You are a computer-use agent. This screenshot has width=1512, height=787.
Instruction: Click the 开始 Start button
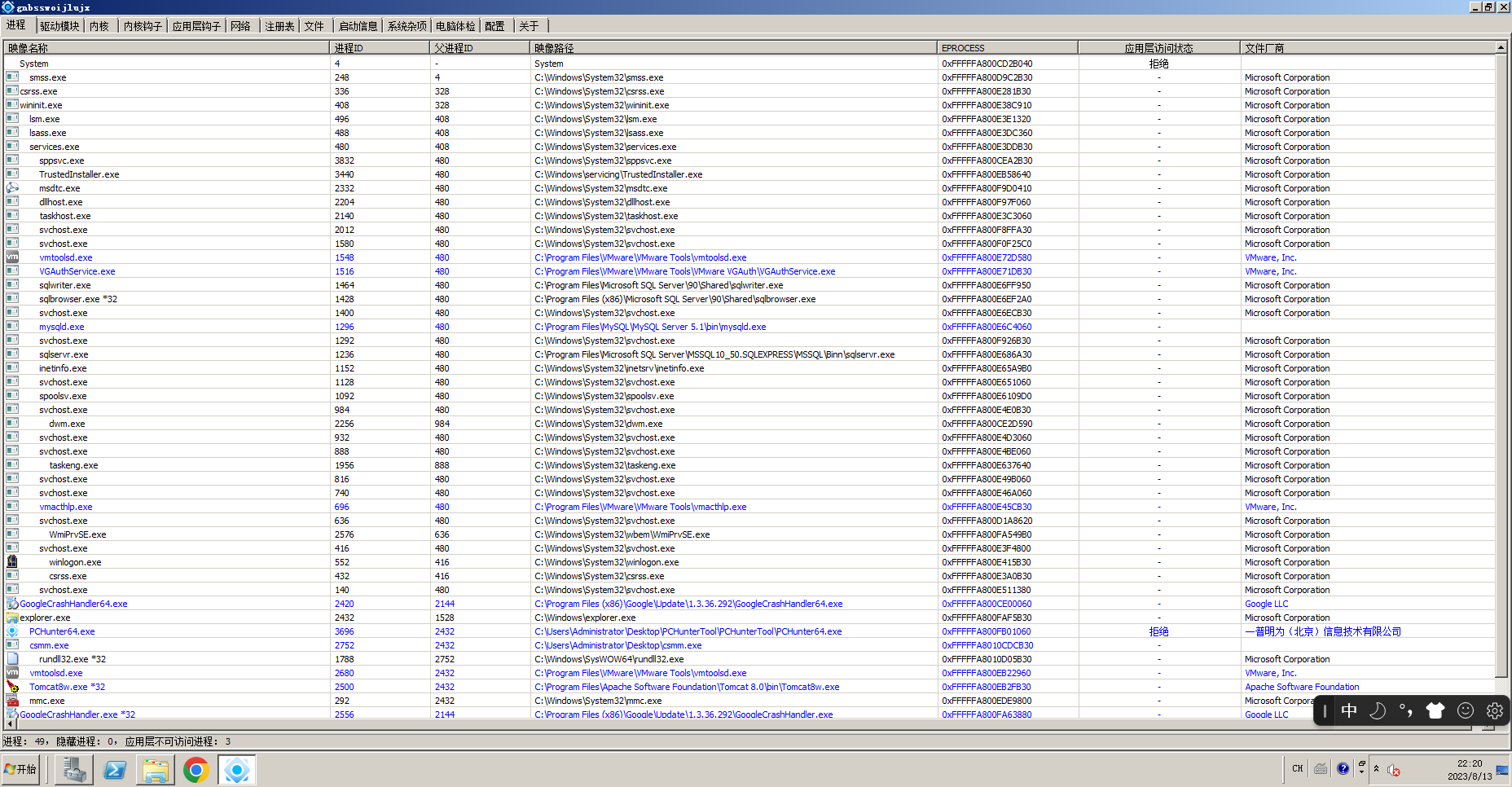tap(20, 769)
